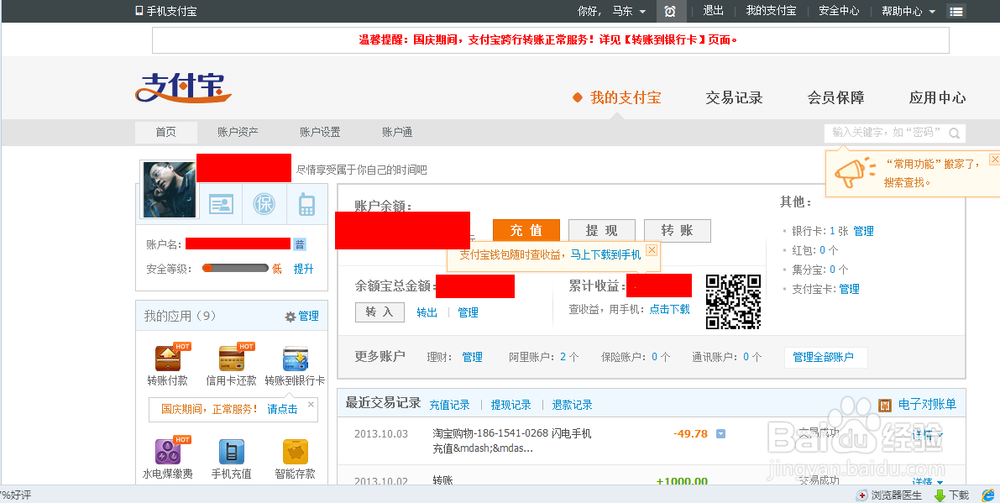Select 会员保障 main tab
Screen dimensions: 1000x503
[835, 98]
